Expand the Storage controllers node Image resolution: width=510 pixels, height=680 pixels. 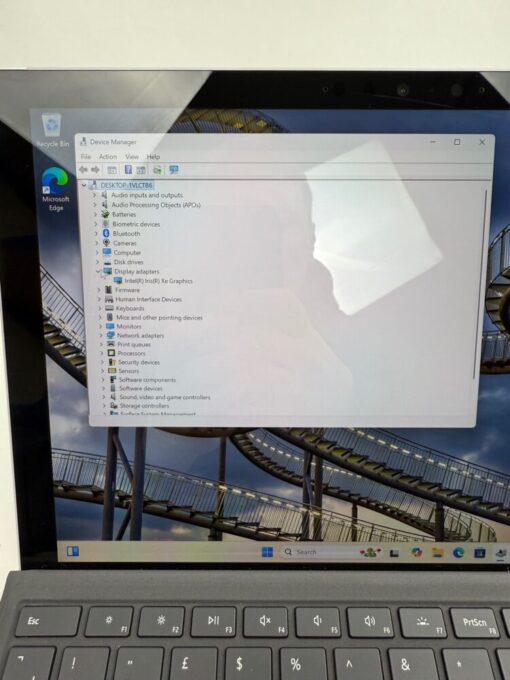pos(104,405)
